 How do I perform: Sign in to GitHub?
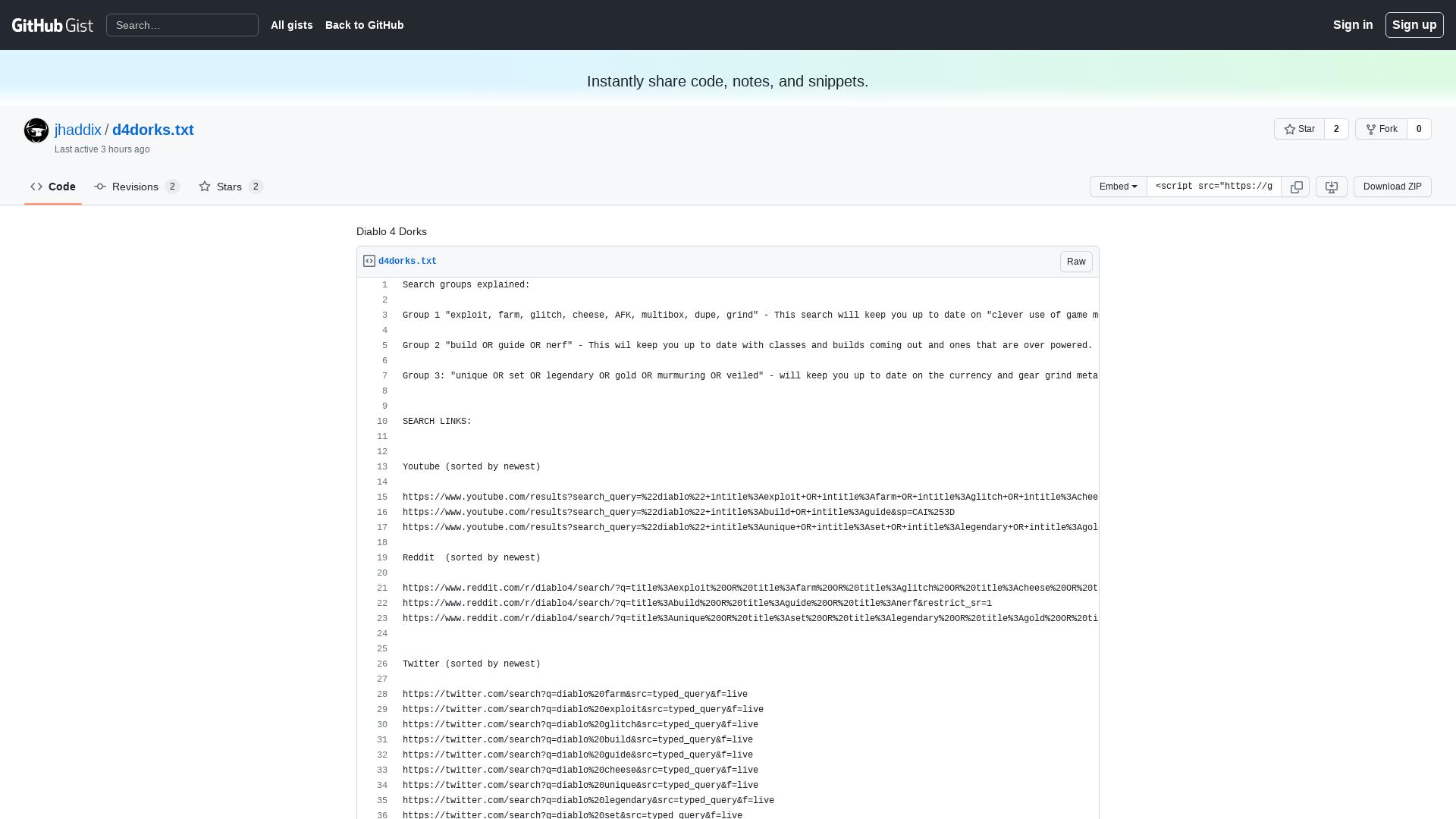(x=1353, y=25)
